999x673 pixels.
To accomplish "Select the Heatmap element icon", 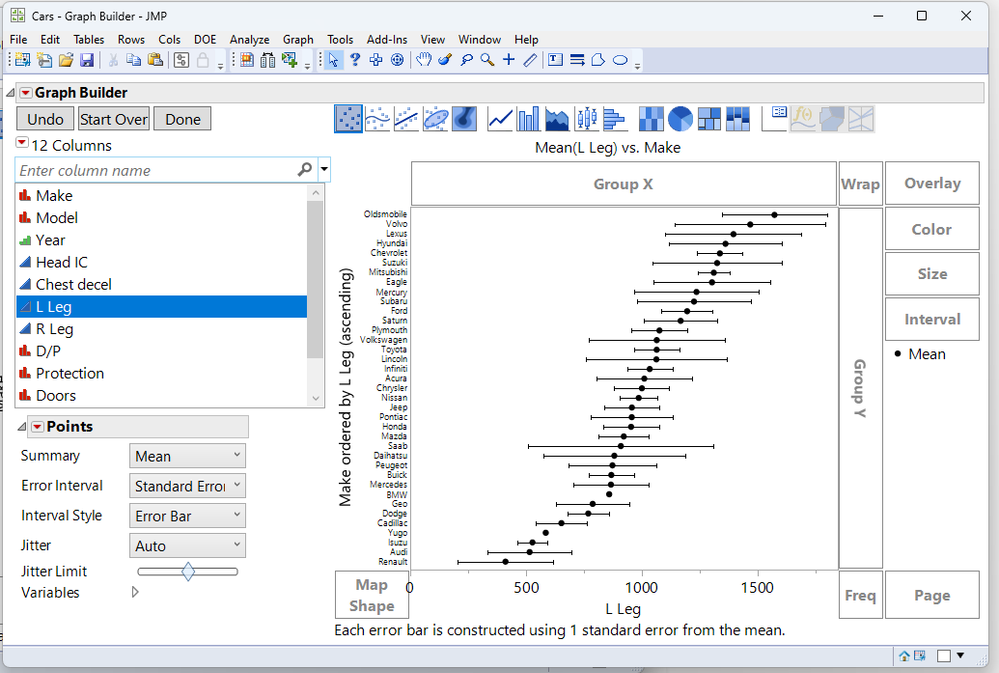I will point(651,119).
